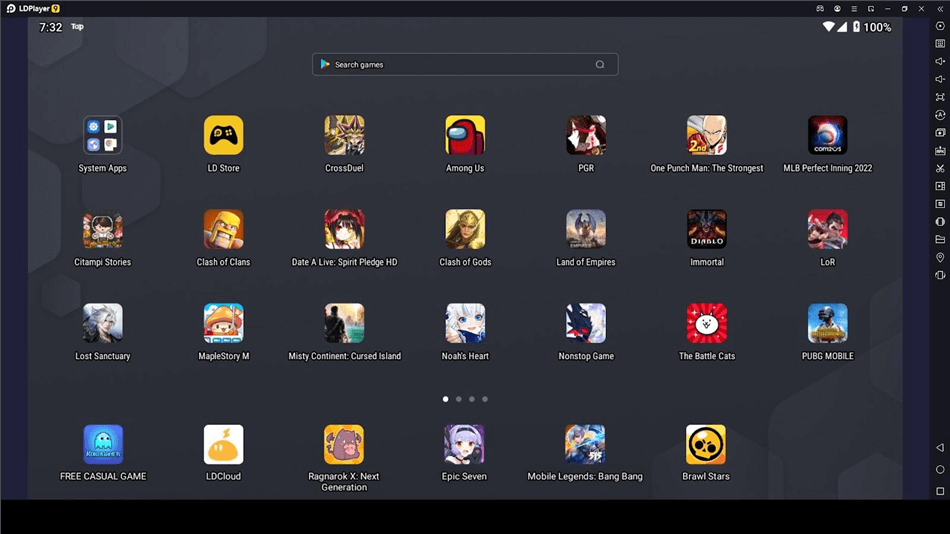Open the keyboard mapping sidebar icon

[940, 44]
